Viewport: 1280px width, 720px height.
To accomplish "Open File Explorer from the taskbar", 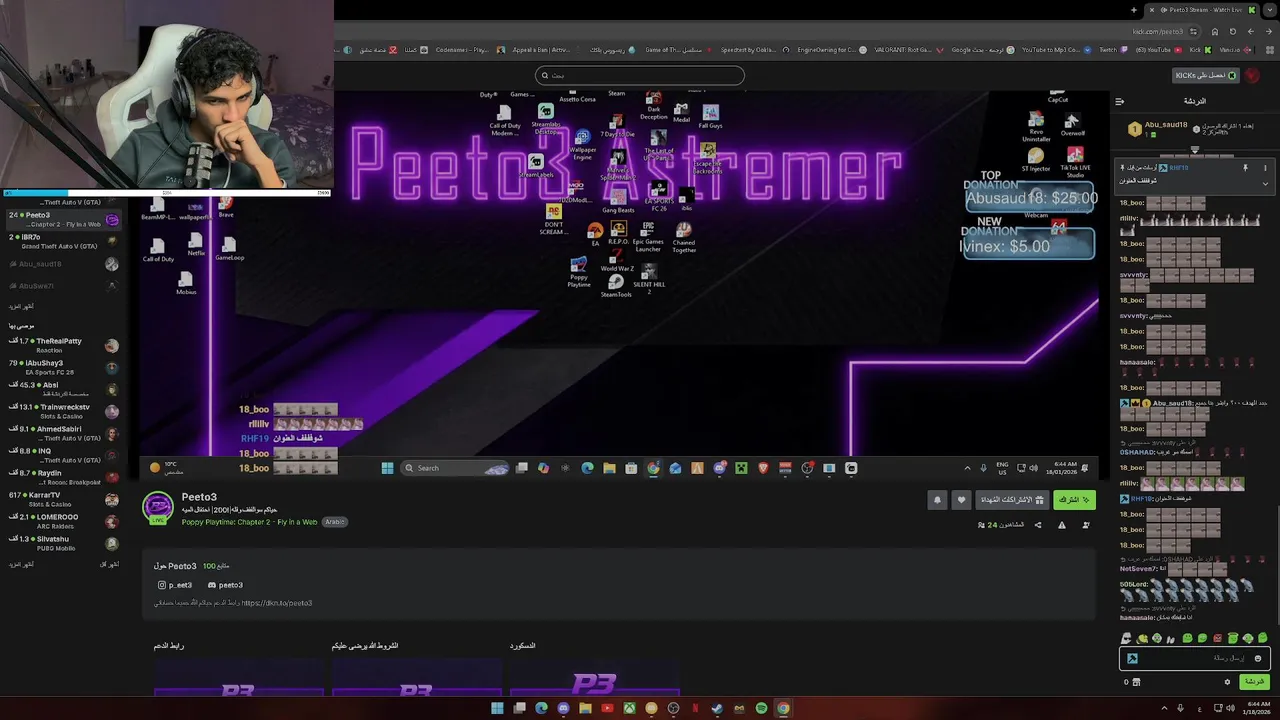I will point(585,709).
